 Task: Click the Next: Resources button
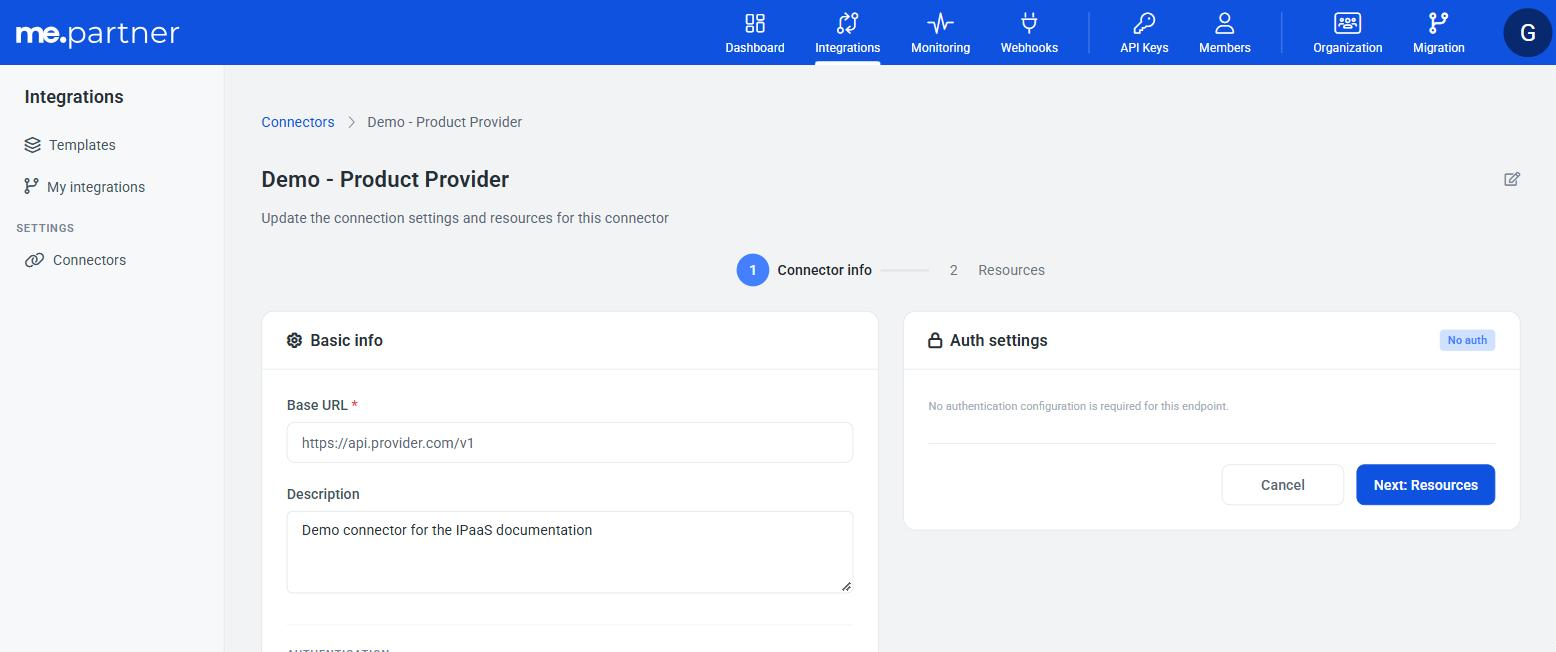tap(1426, 485)
